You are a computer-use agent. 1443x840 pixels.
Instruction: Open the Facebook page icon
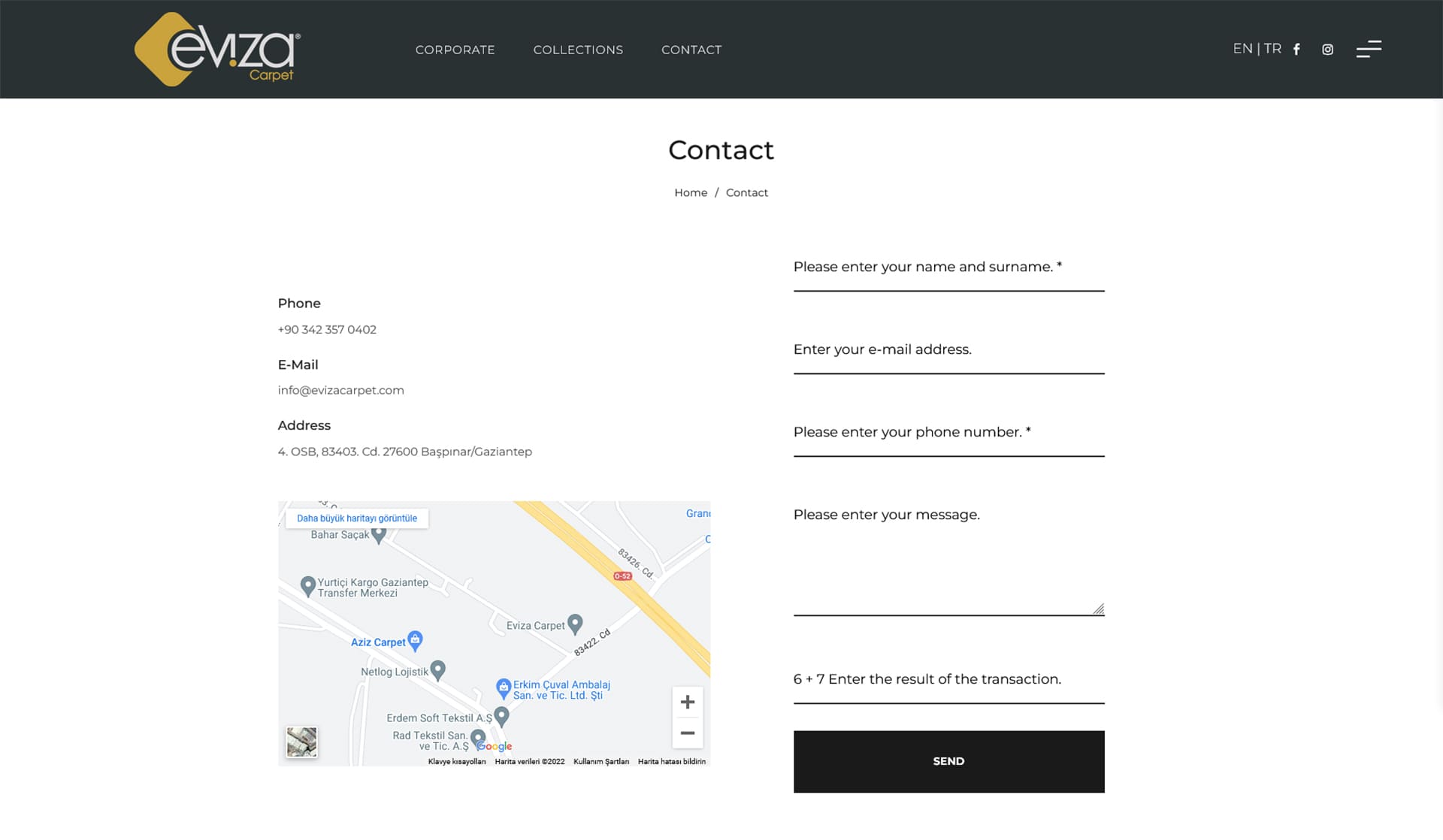click(1296, 50)
